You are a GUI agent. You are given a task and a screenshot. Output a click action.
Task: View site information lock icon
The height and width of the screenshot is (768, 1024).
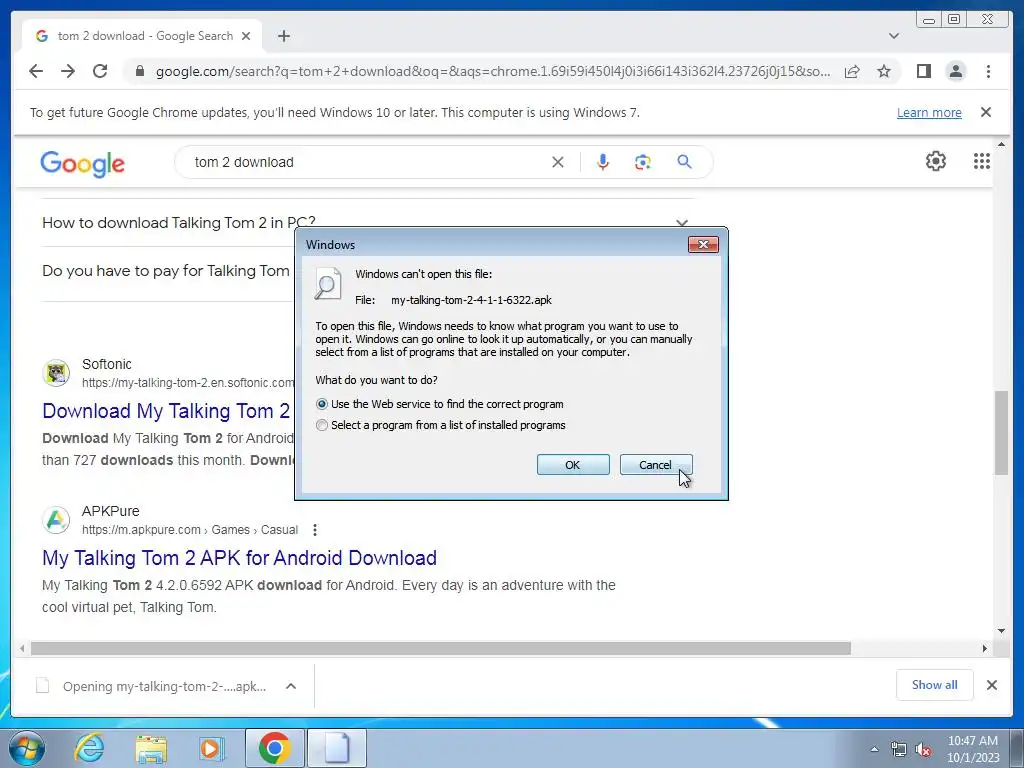coord(139,71)
